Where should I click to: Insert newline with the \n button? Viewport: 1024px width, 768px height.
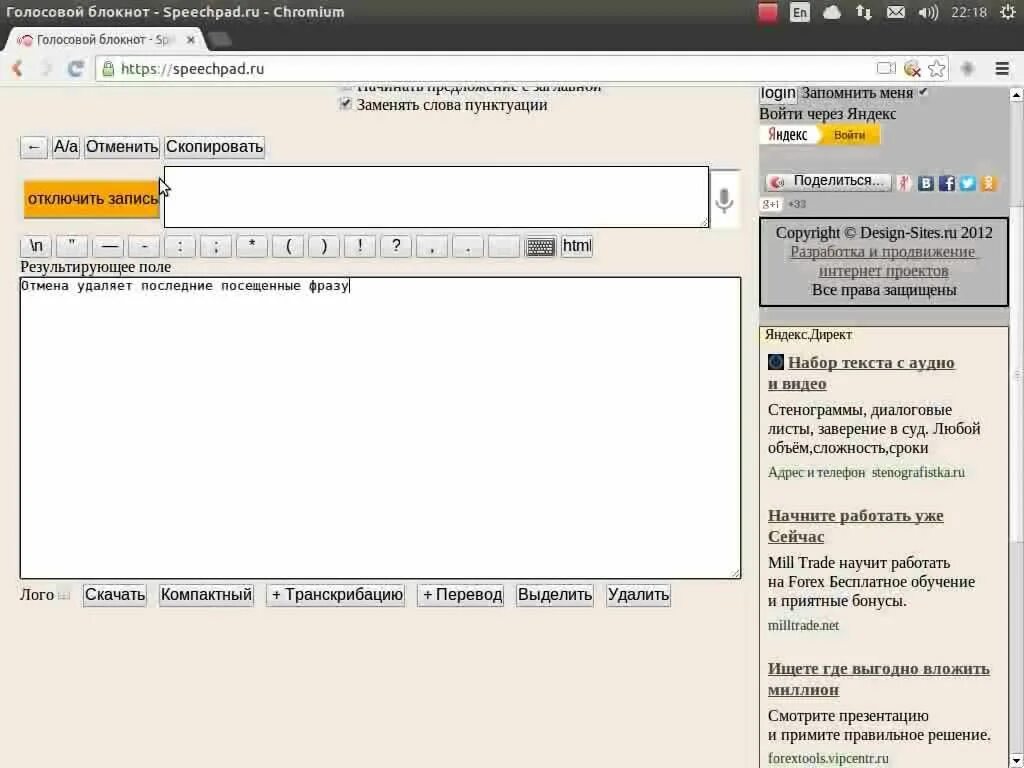tap(37, 246)
